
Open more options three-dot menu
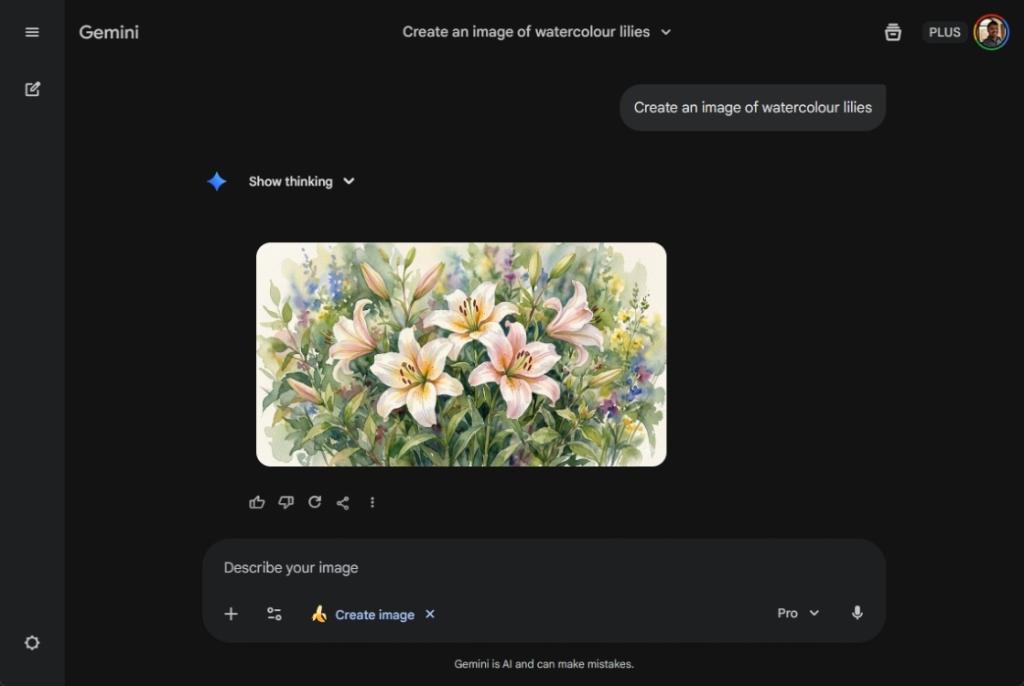point(372,502)
